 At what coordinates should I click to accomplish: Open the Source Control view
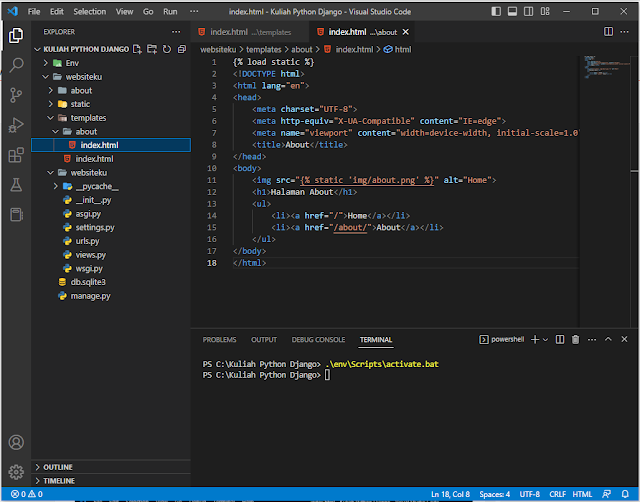click(x=16, y=95)
